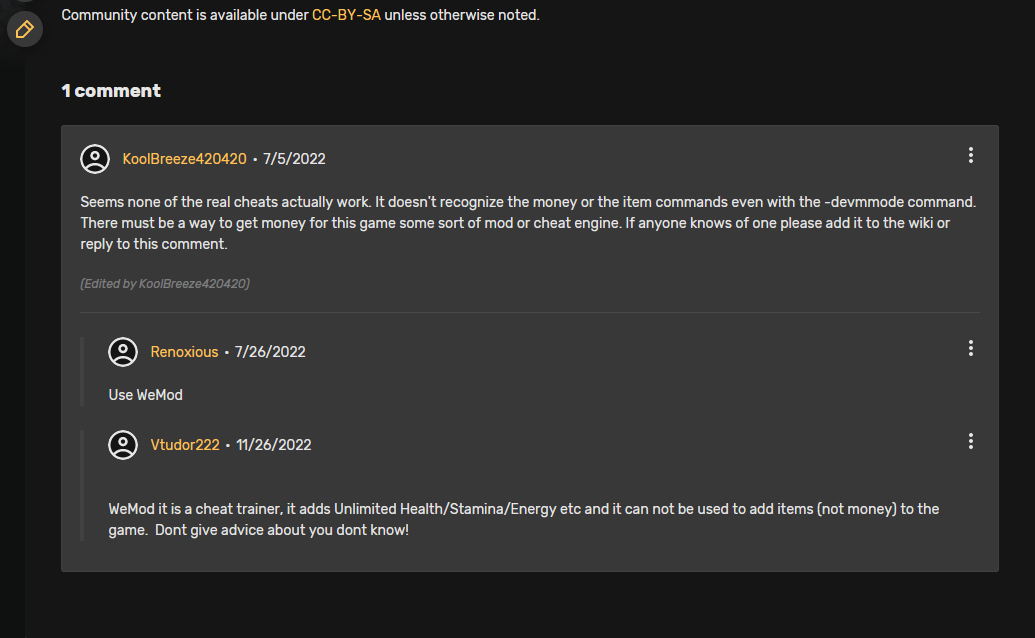Click the 11/26/2022 reply date

coord(273,445)
